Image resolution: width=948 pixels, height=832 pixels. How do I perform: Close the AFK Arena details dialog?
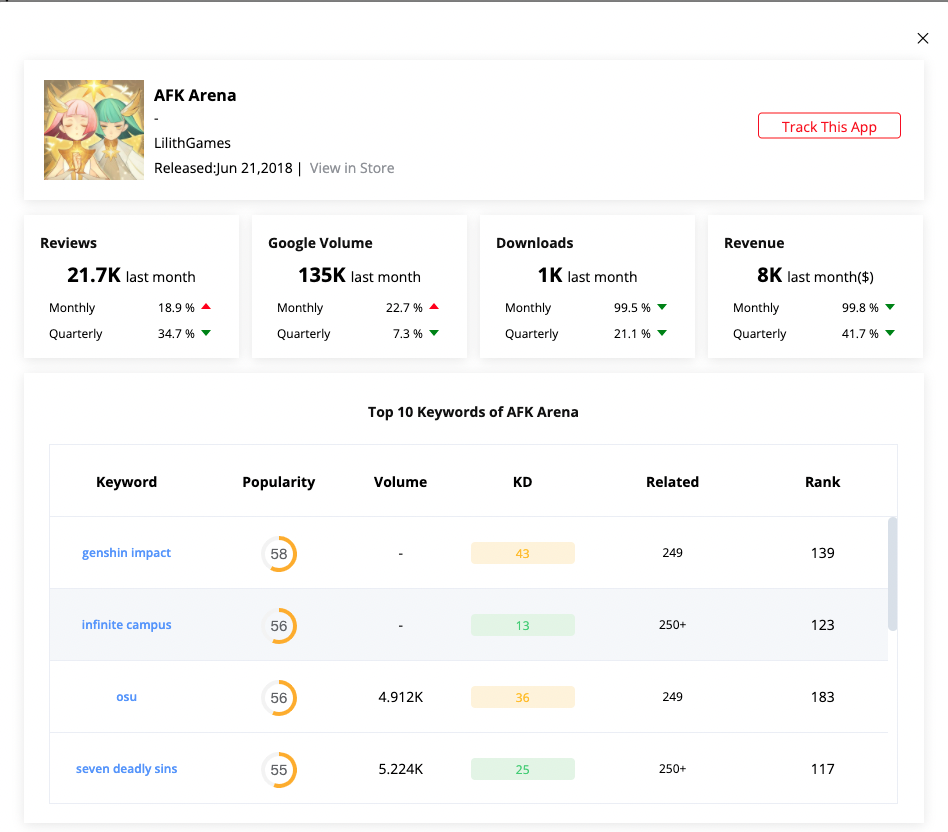pos(922,39)
